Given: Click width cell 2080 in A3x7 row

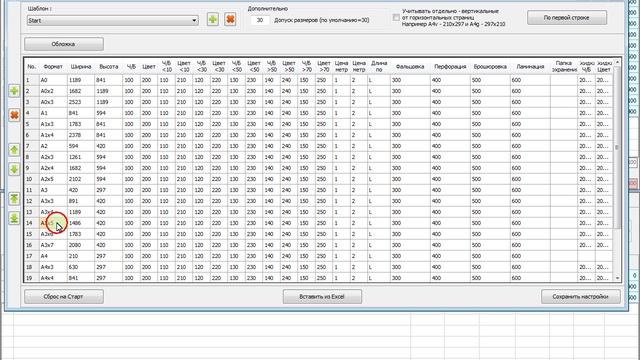Looking at the screenshot, I should (x=81, y=245).
